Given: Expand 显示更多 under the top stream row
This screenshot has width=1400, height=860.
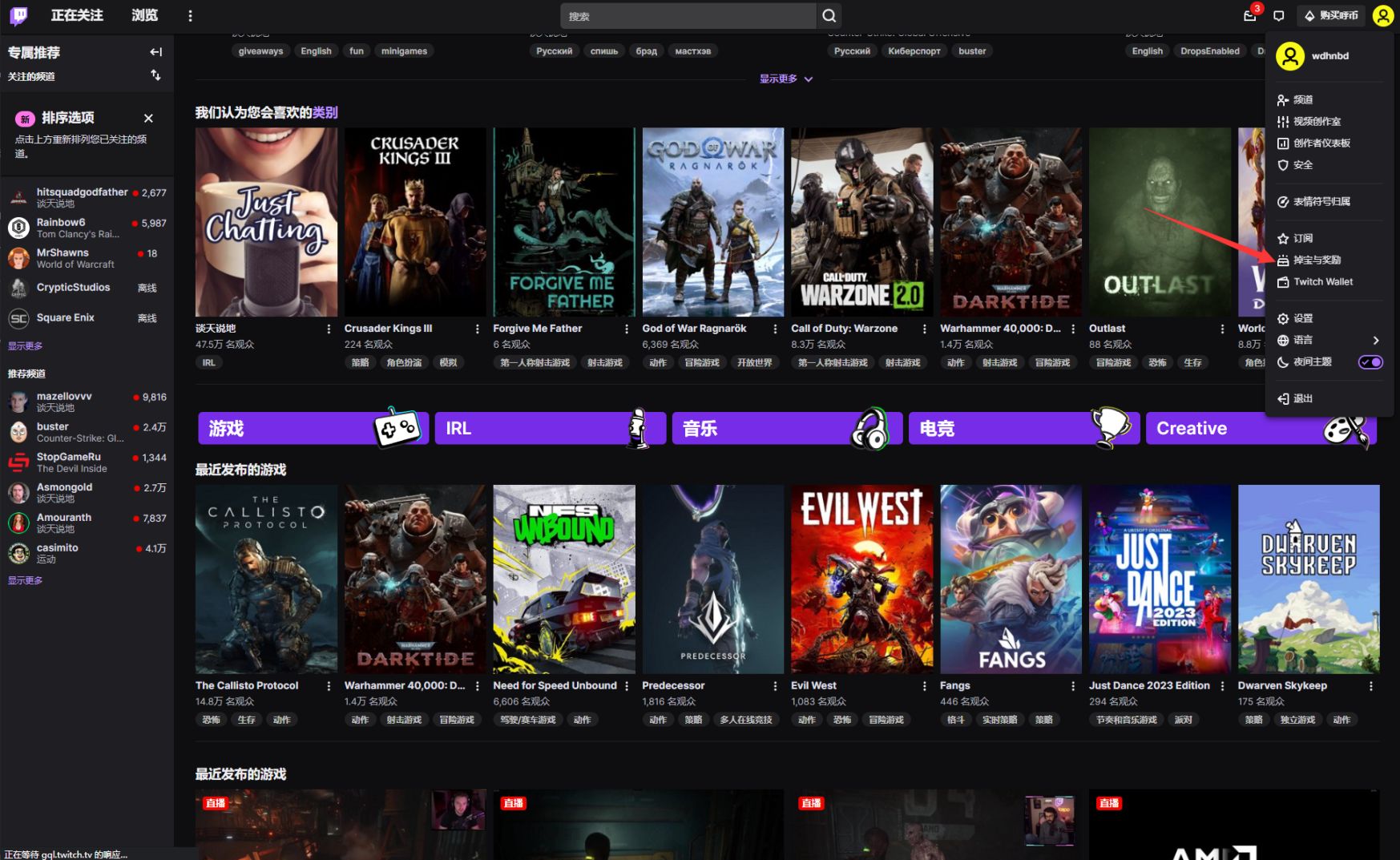Looking at the screenshot, I should pos(785,79).
